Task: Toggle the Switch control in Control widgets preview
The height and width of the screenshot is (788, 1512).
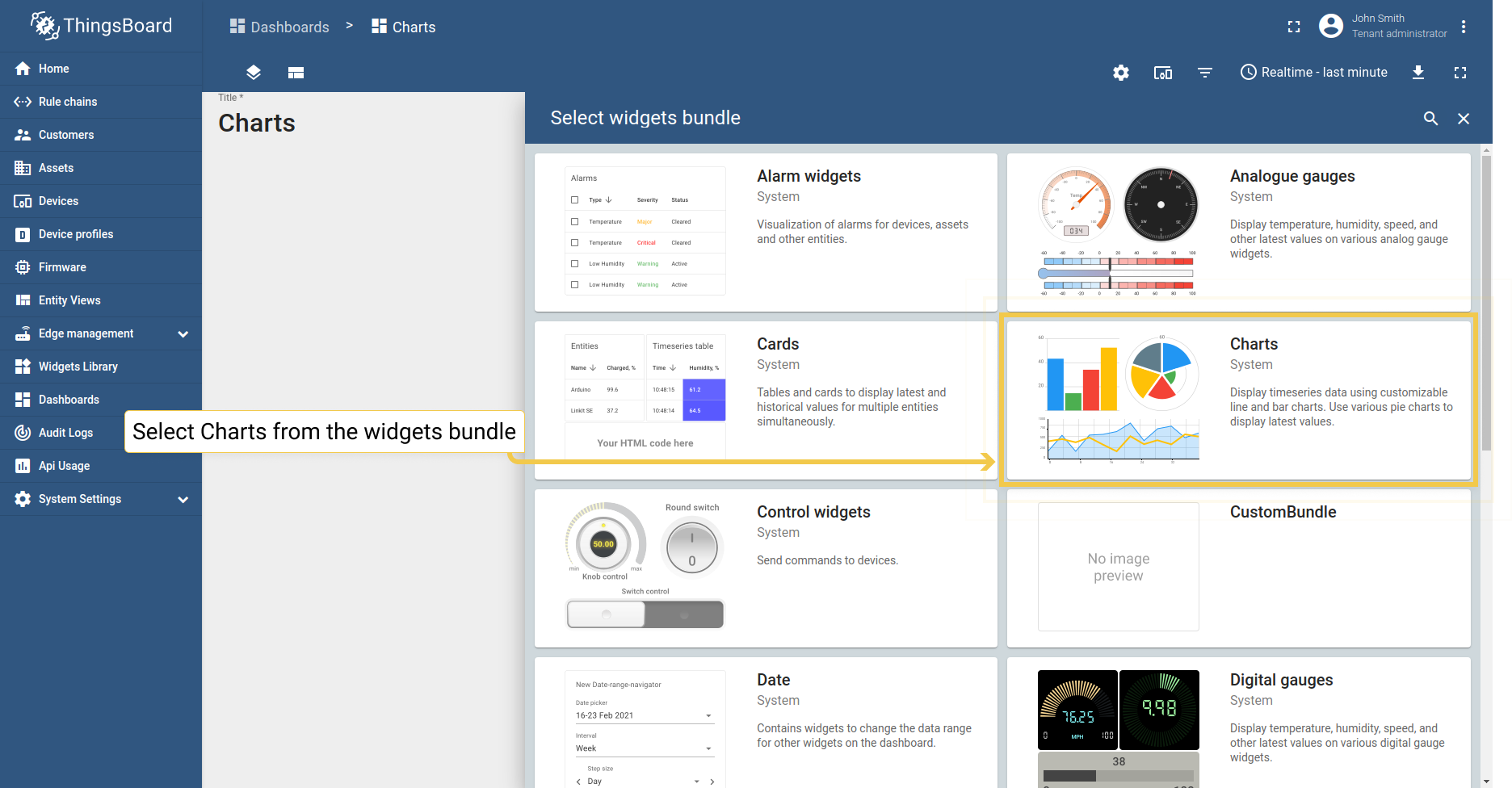Action: coord(645,614)
